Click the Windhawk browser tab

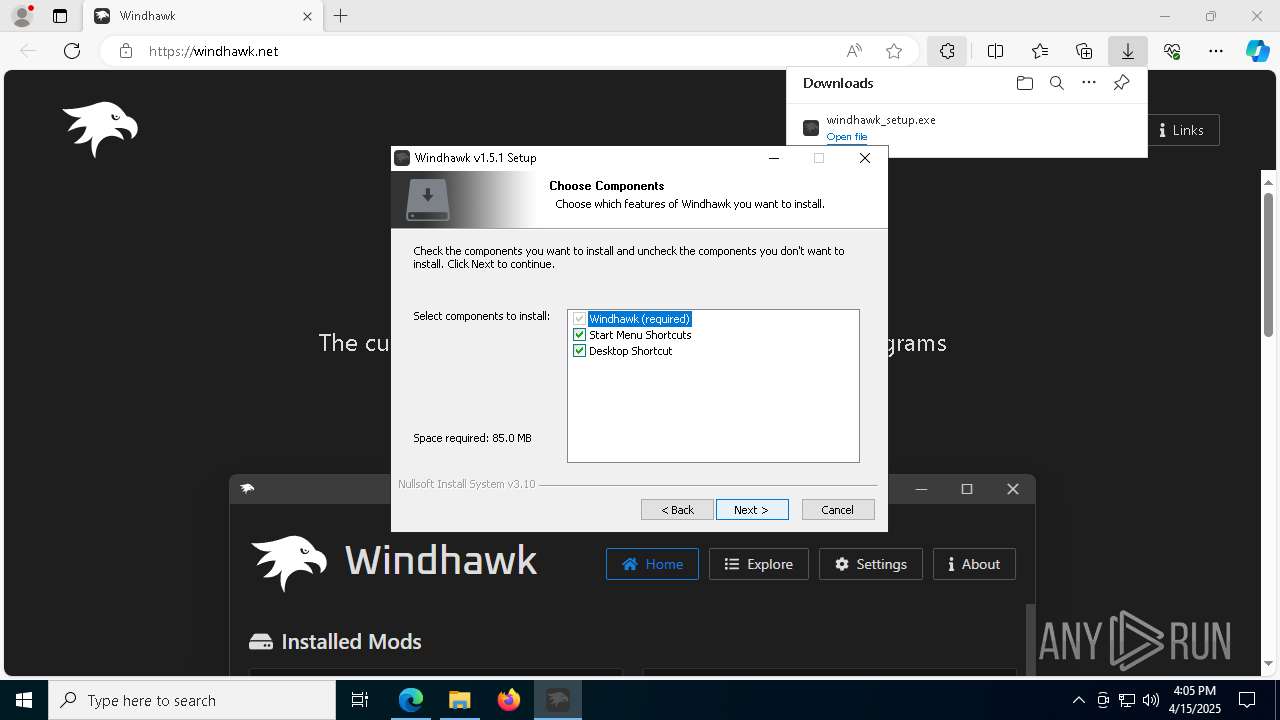coord(204,16)
